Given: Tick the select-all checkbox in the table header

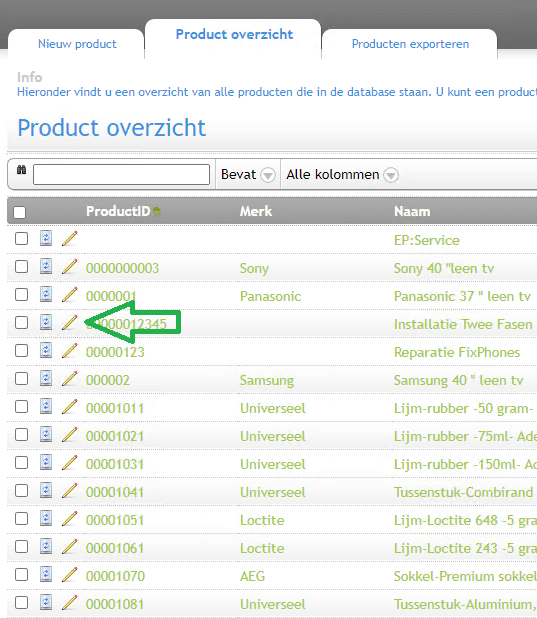Looking at the screenshot, I should click(19, 212).
